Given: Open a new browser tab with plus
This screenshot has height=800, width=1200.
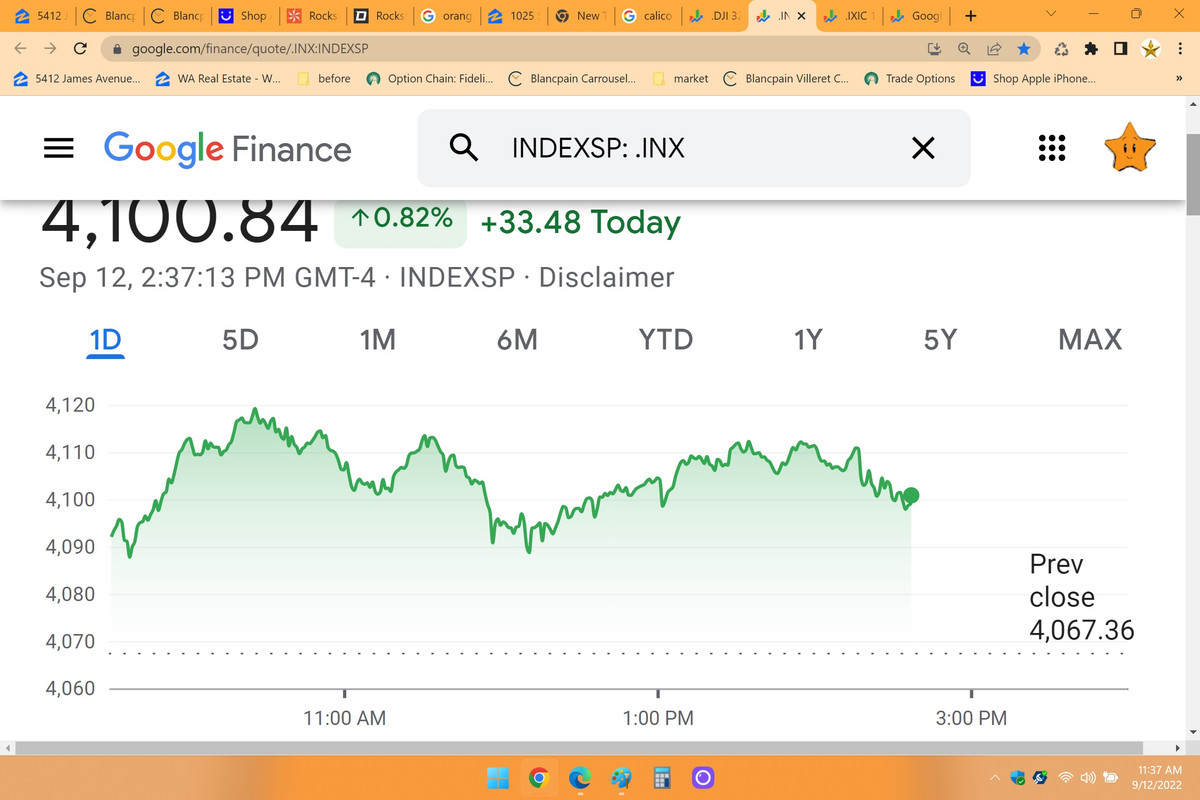Looking at the screenshot, I should pyautogui.click(x=971, y=16).
